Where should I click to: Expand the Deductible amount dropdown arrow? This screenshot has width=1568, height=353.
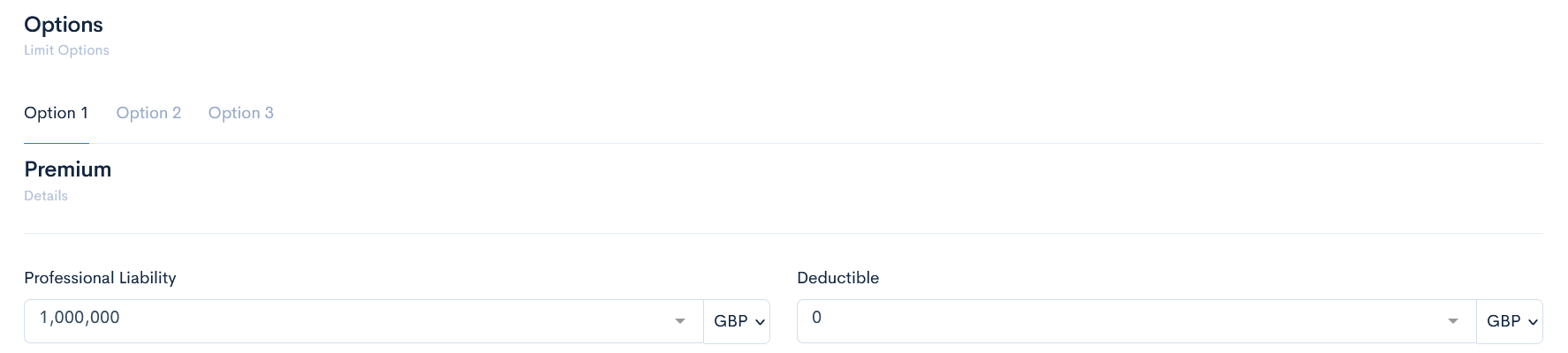[x=1453, y=321]
